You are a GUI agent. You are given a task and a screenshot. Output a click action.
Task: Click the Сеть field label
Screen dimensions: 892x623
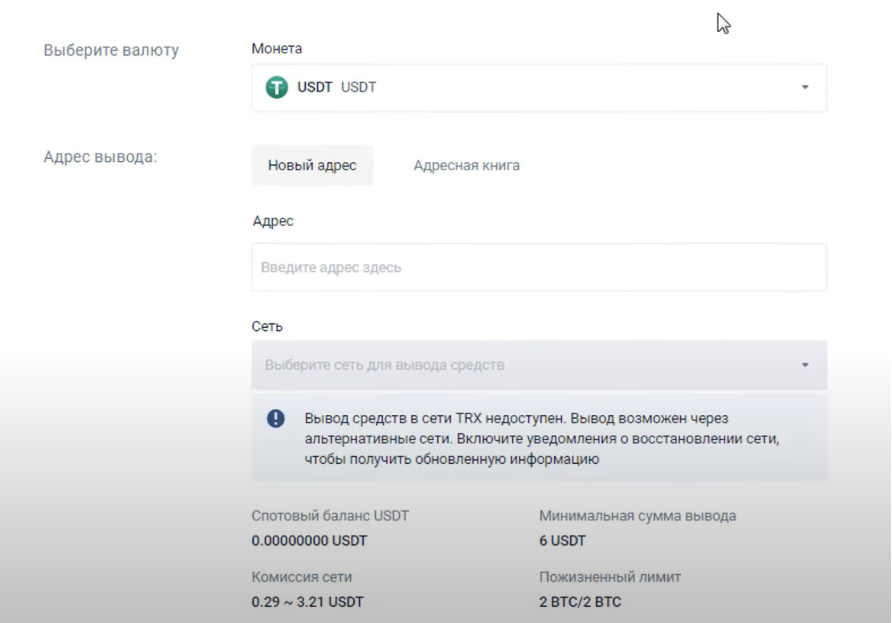pyautogui.click(x=267, y=327)
